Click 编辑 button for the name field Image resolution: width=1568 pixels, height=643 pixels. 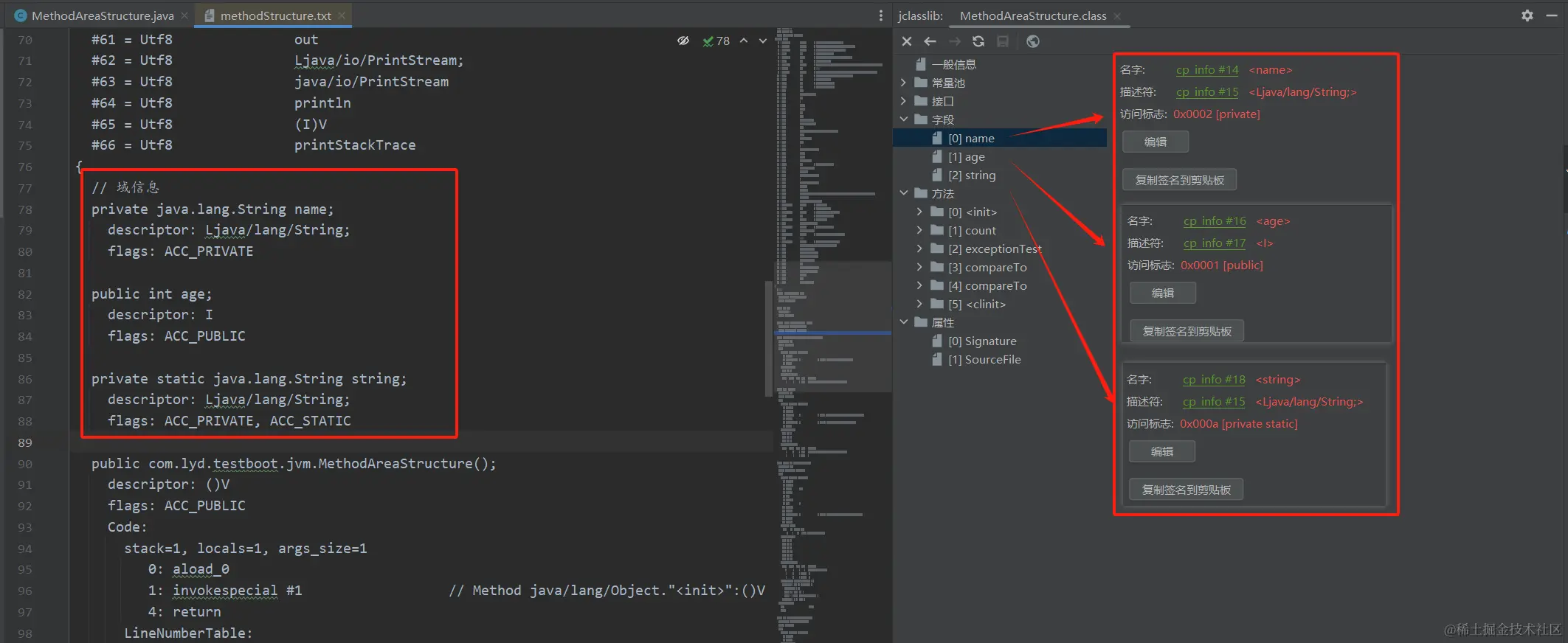pos(1156,142)
